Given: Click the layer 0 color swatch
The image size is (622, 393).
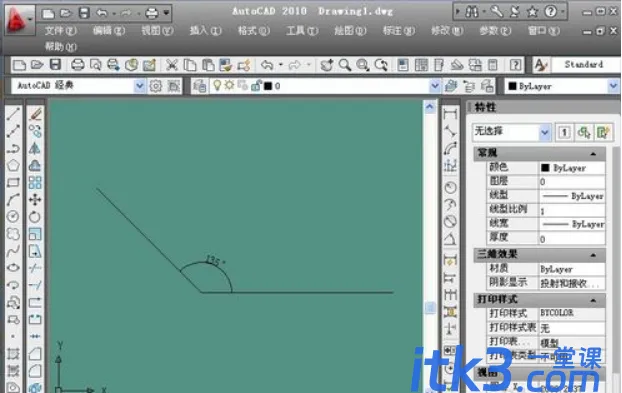Looking at the screenshot, I should pyautogui.click(x=269, y=86).
